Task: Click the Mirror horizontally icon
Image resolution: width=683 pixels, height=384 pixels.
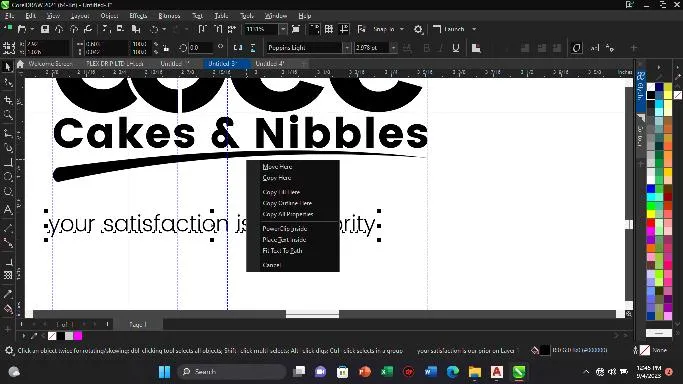Action: (238, 48)
